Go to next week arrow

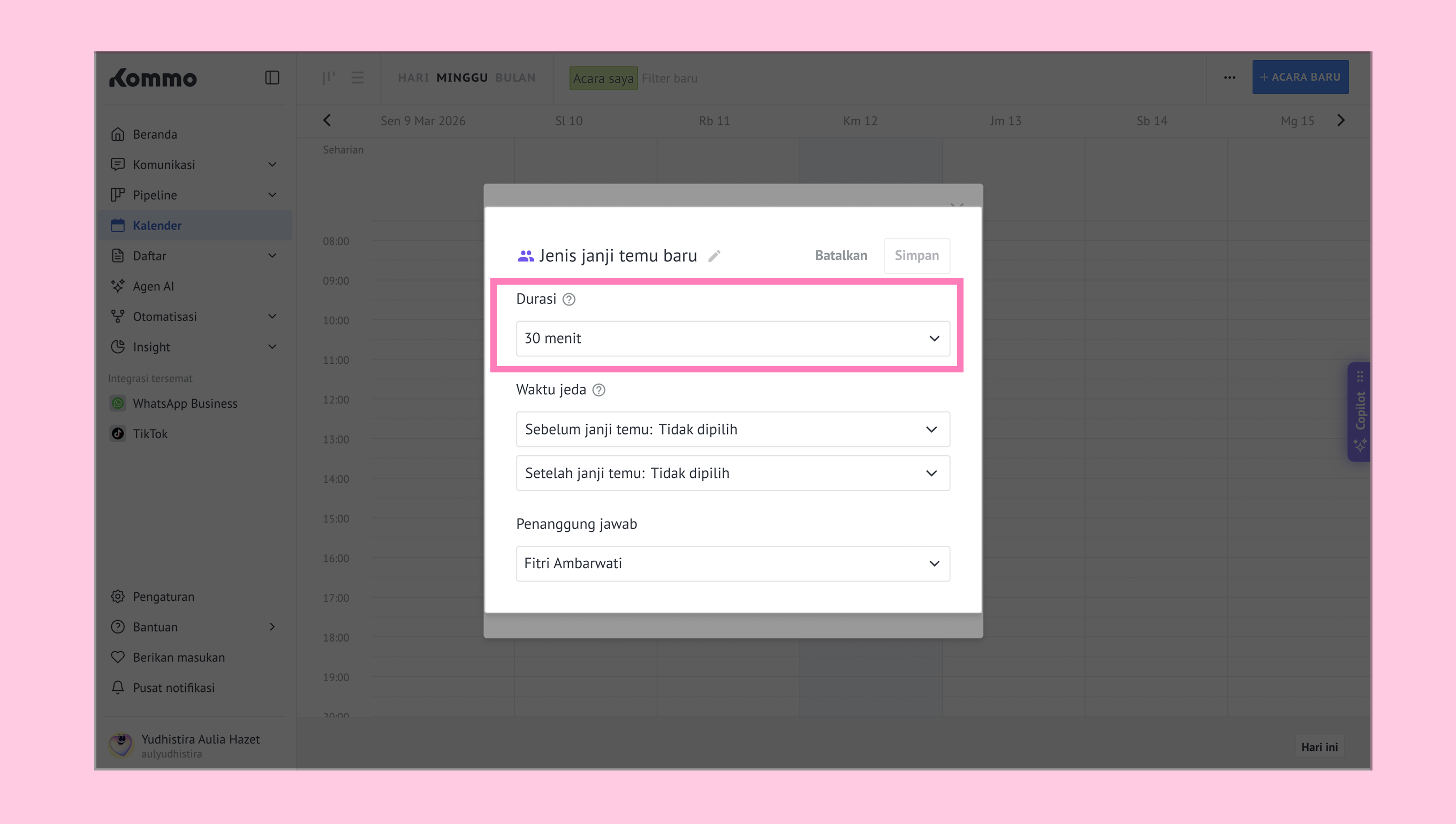(1340, 120)
